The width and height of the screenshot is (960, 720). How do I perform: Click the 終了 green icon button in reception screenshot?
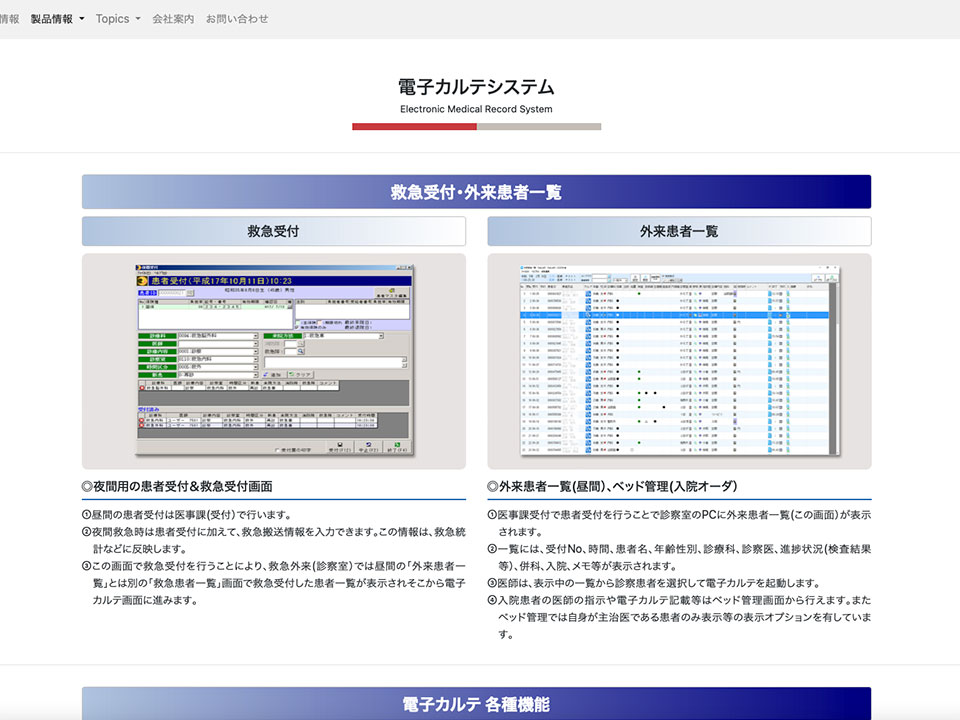pos(398,447)
